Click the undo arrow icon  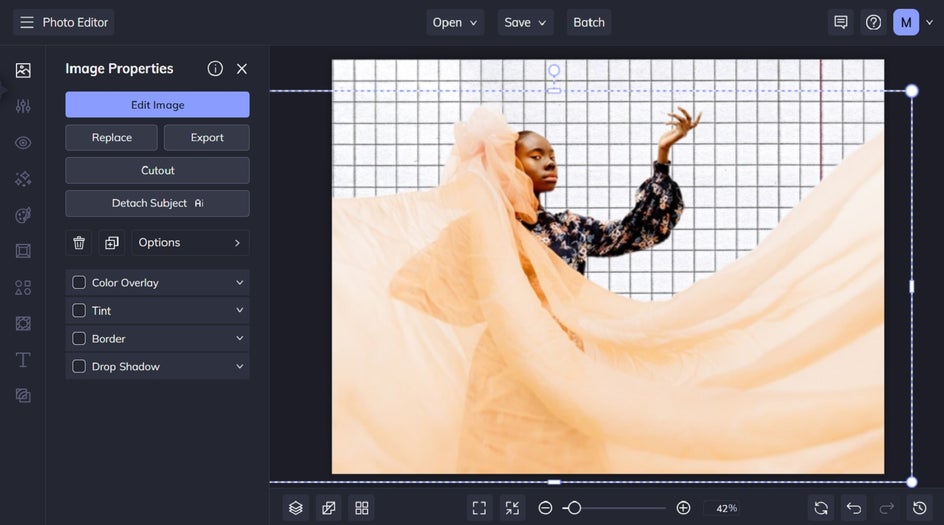[x=853, y=508]
